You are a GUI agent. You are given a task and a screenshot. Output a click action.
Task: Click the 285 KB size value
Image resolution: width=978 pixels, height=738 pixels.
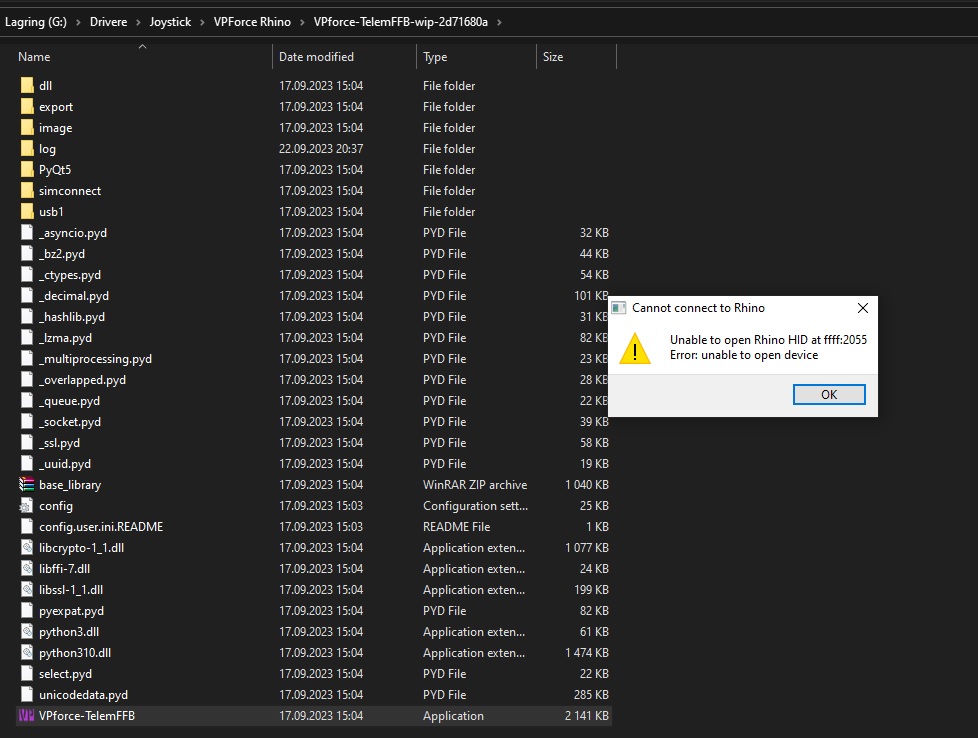[591, 694]
